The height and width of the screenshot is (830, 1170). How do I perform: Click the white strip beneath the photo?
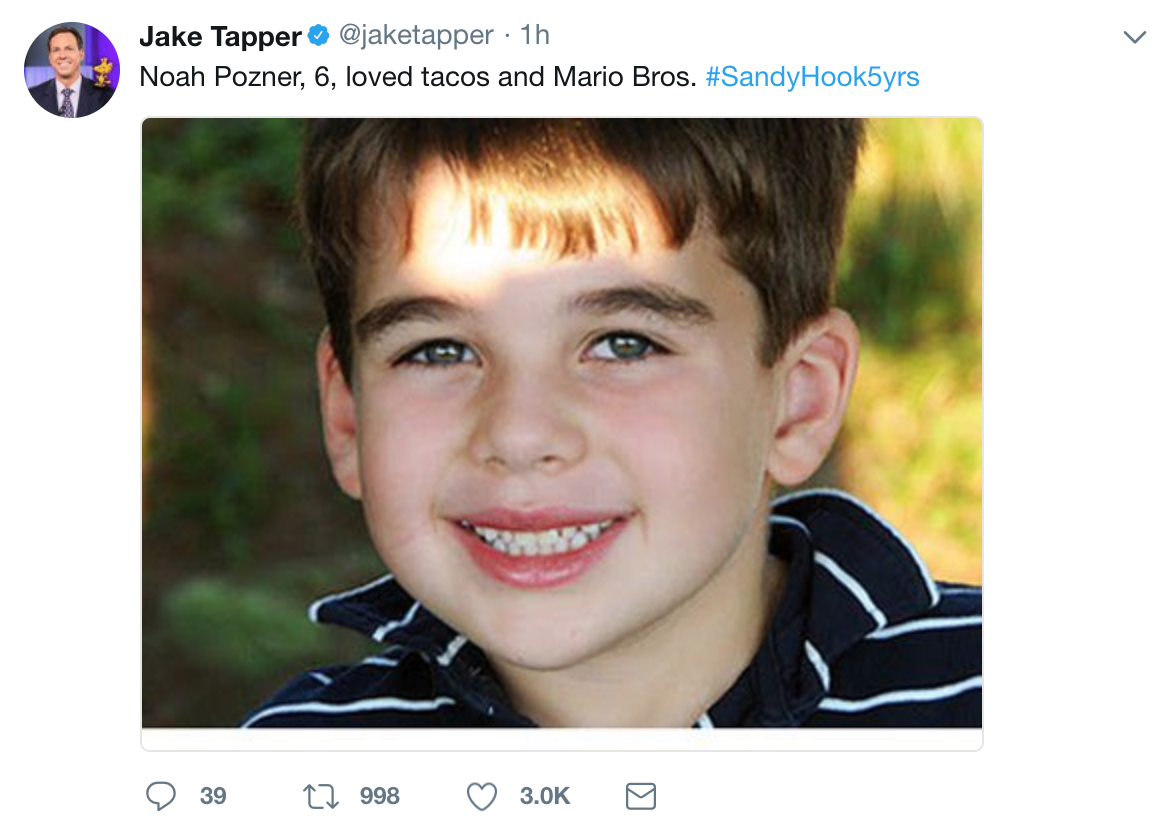point(561,739)
